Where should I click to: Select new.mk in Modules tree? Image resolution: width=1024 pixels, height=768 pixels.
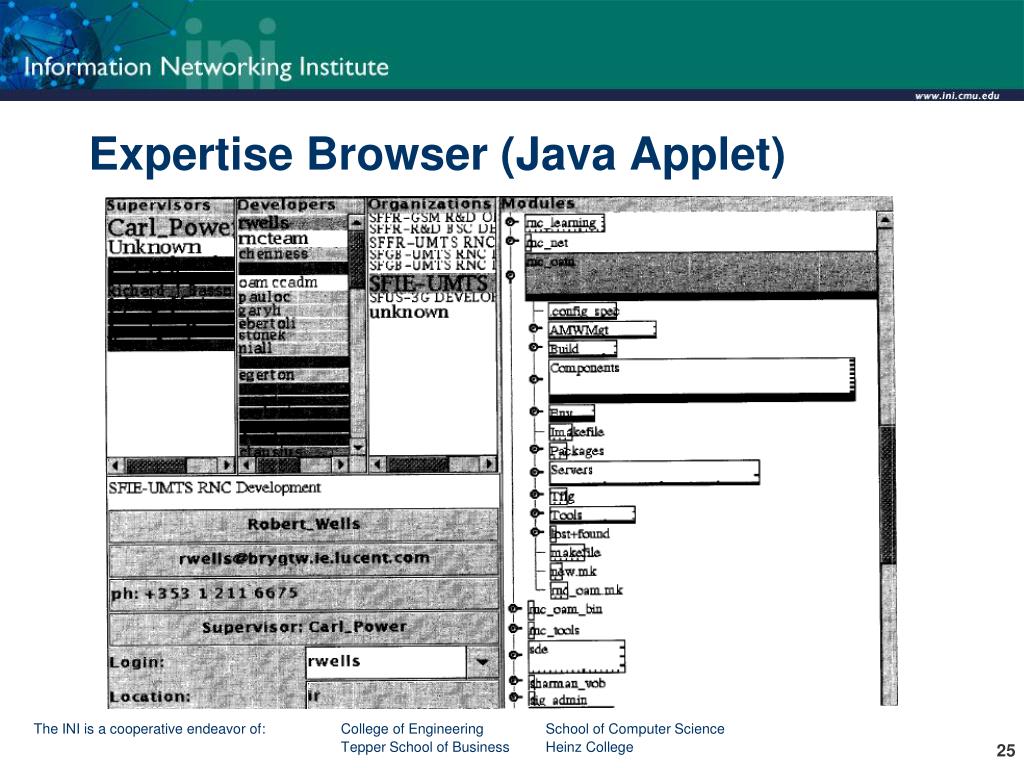573,571
